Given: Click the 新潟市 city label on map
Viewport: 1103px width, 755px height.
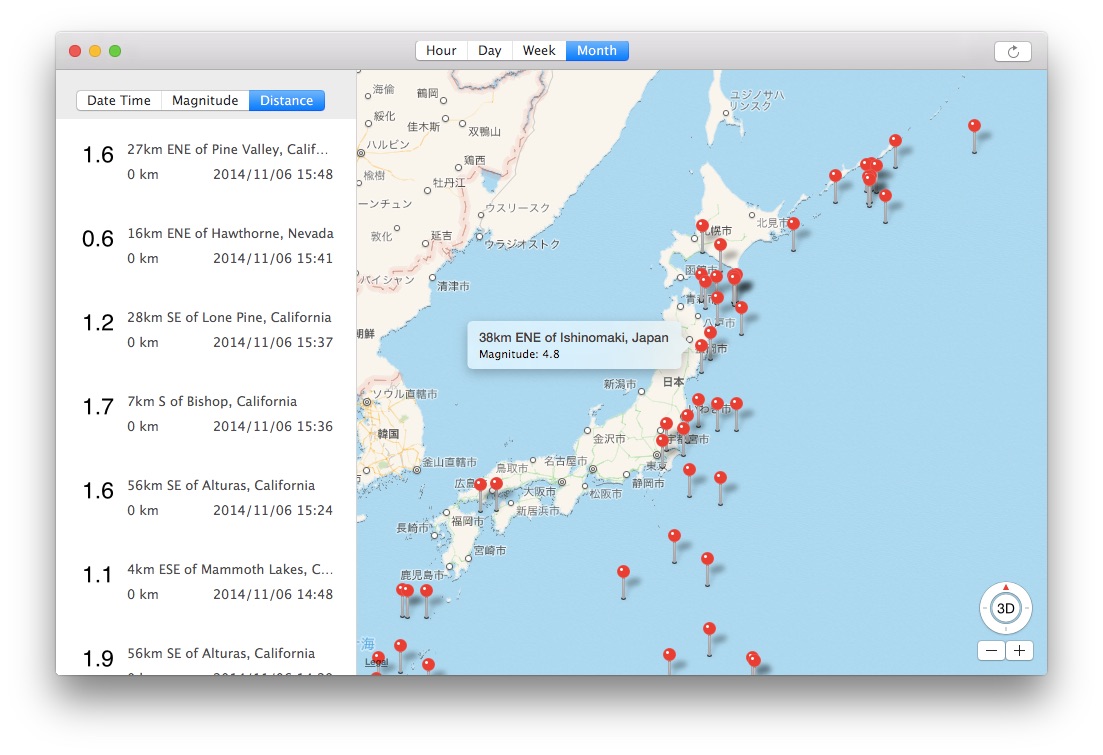Looking at the screenshot, I should tap(620, 383).
